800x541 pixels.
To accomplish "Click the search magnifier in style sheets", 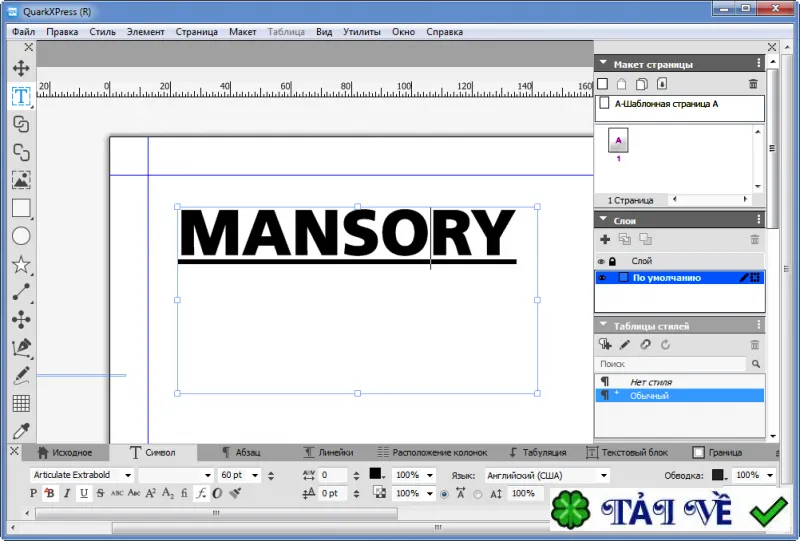I will pos(756,364).
